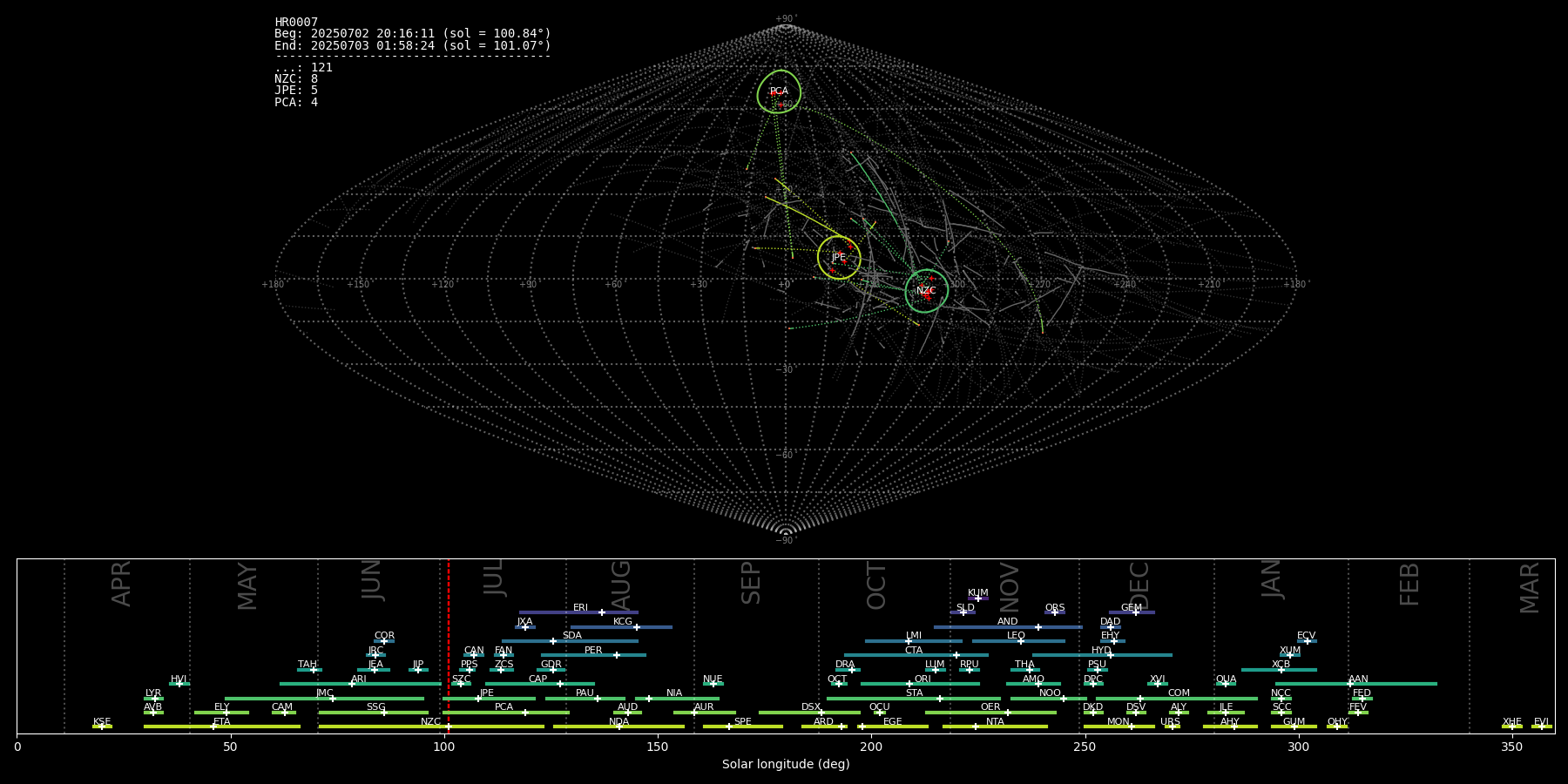Click the GEM shower label in timeline
The height and width of the screenshot is (784, 1568).
(x=1131, y=608)
